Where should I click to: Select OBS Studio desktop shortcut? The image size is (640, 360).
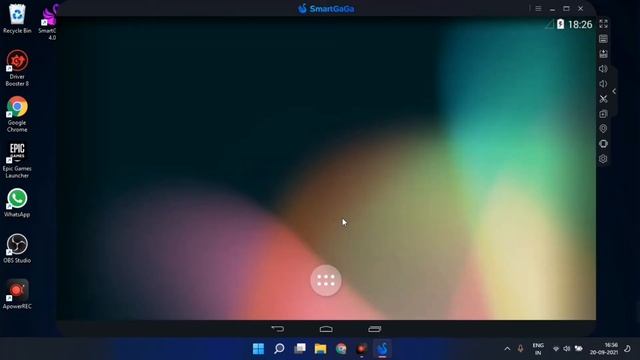[17, 249]
